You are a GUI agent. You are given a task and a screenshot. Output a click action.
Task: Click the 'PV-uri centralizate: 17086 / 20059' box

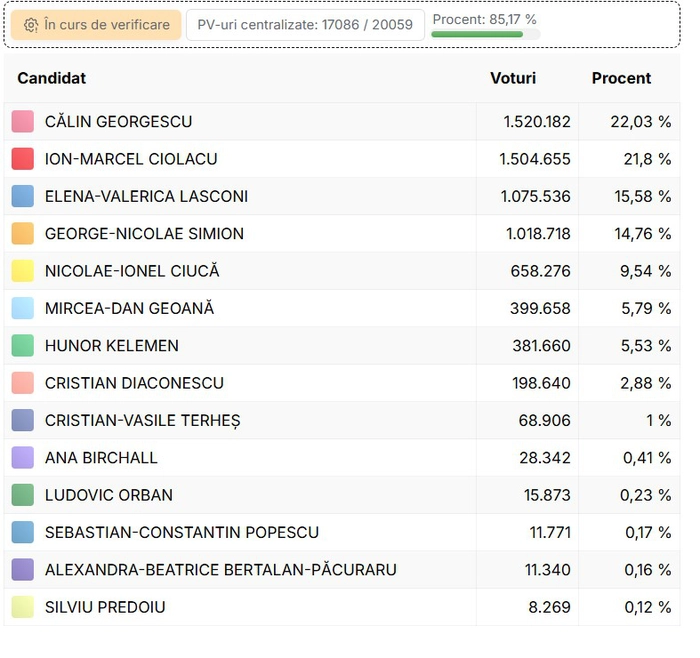click(x=305, y=25)
